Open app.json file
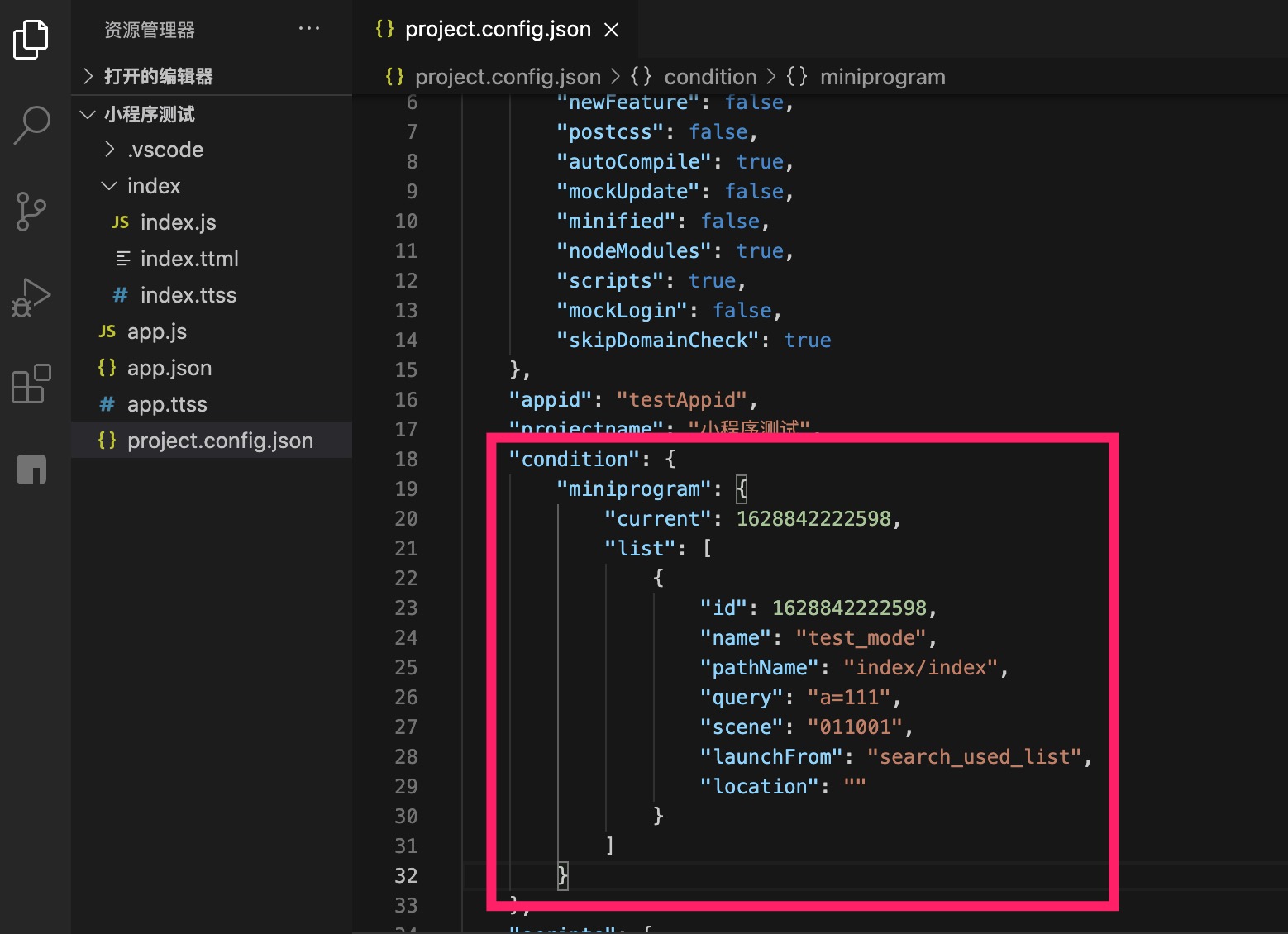1288x934 pixels. click(212, 368)
